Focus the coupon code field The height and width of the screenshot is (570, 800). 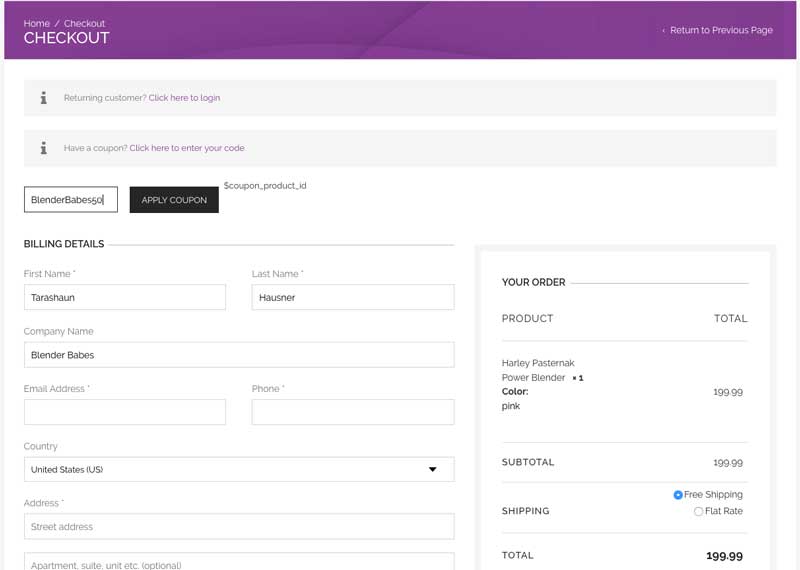(70, 200)
